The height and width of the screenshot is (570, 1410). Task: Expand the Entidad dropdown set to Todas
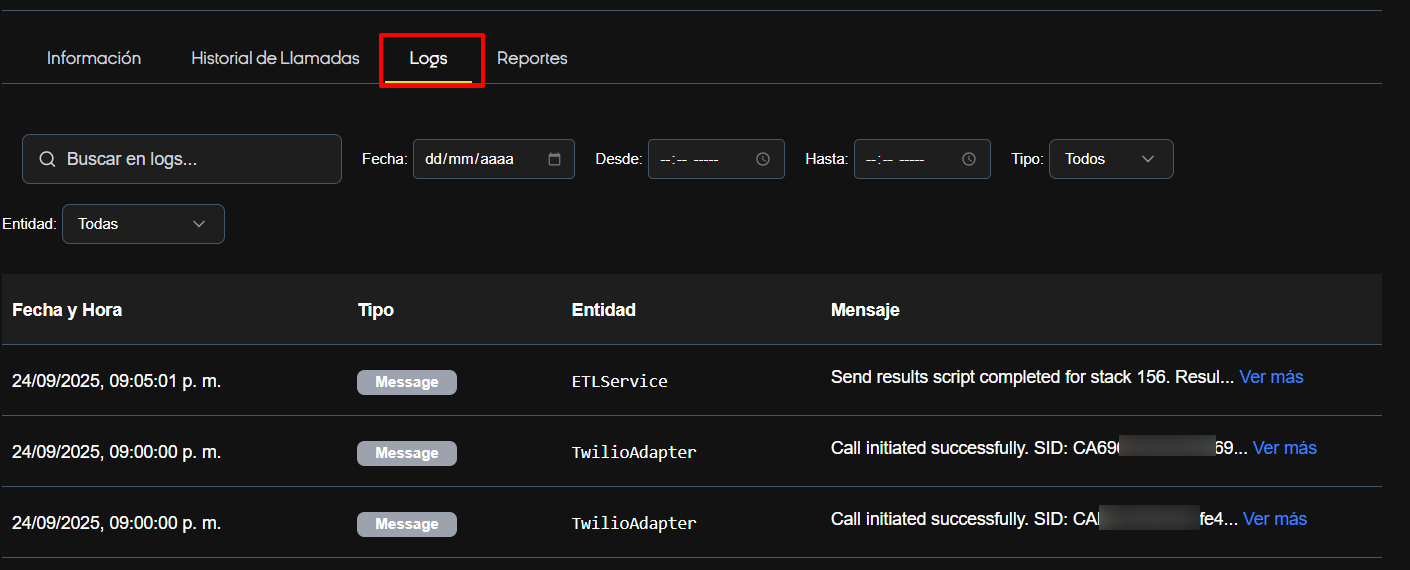pos(143,224)
